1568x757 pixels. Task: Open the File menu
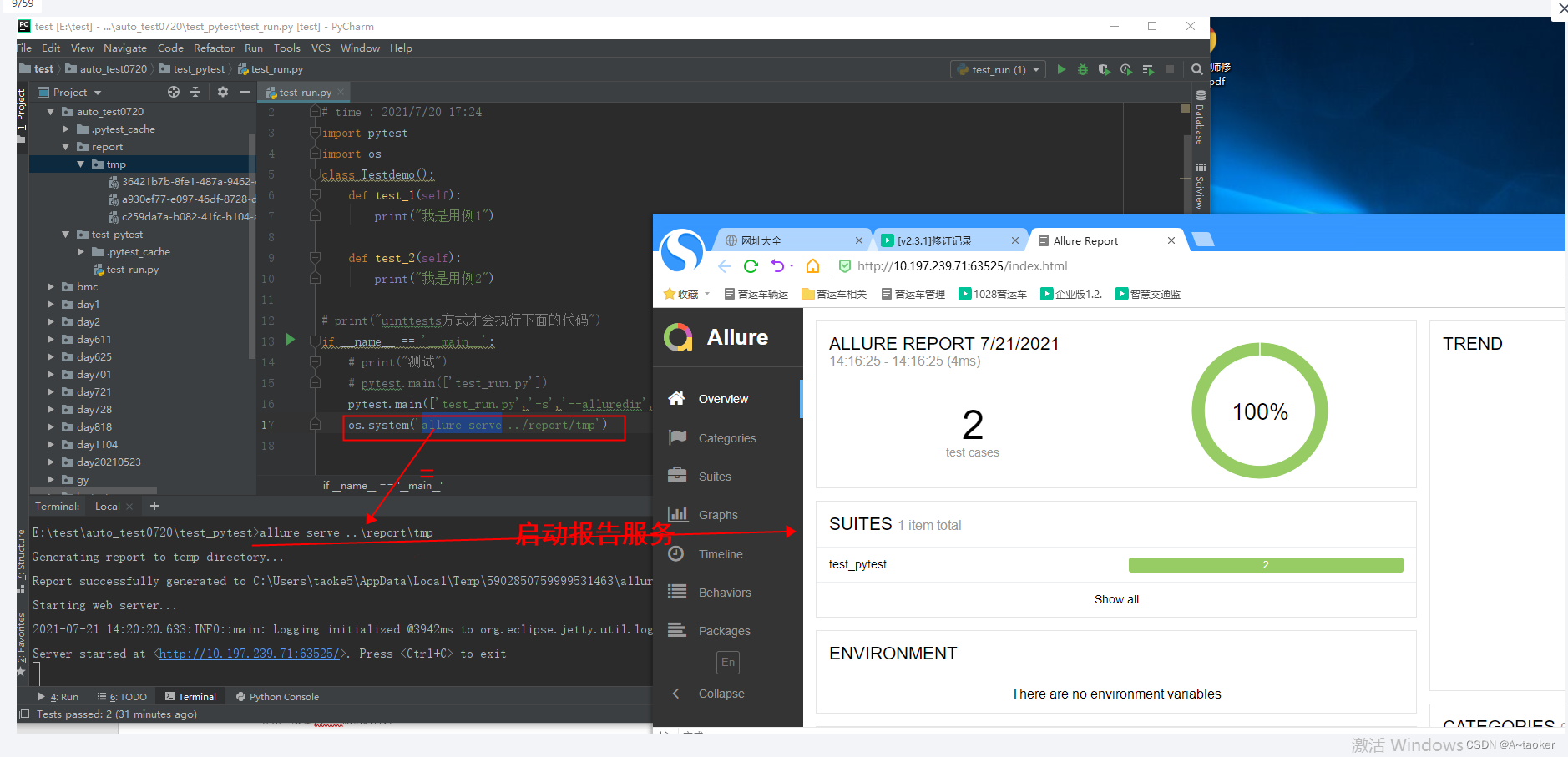click(x=24, y=48)
